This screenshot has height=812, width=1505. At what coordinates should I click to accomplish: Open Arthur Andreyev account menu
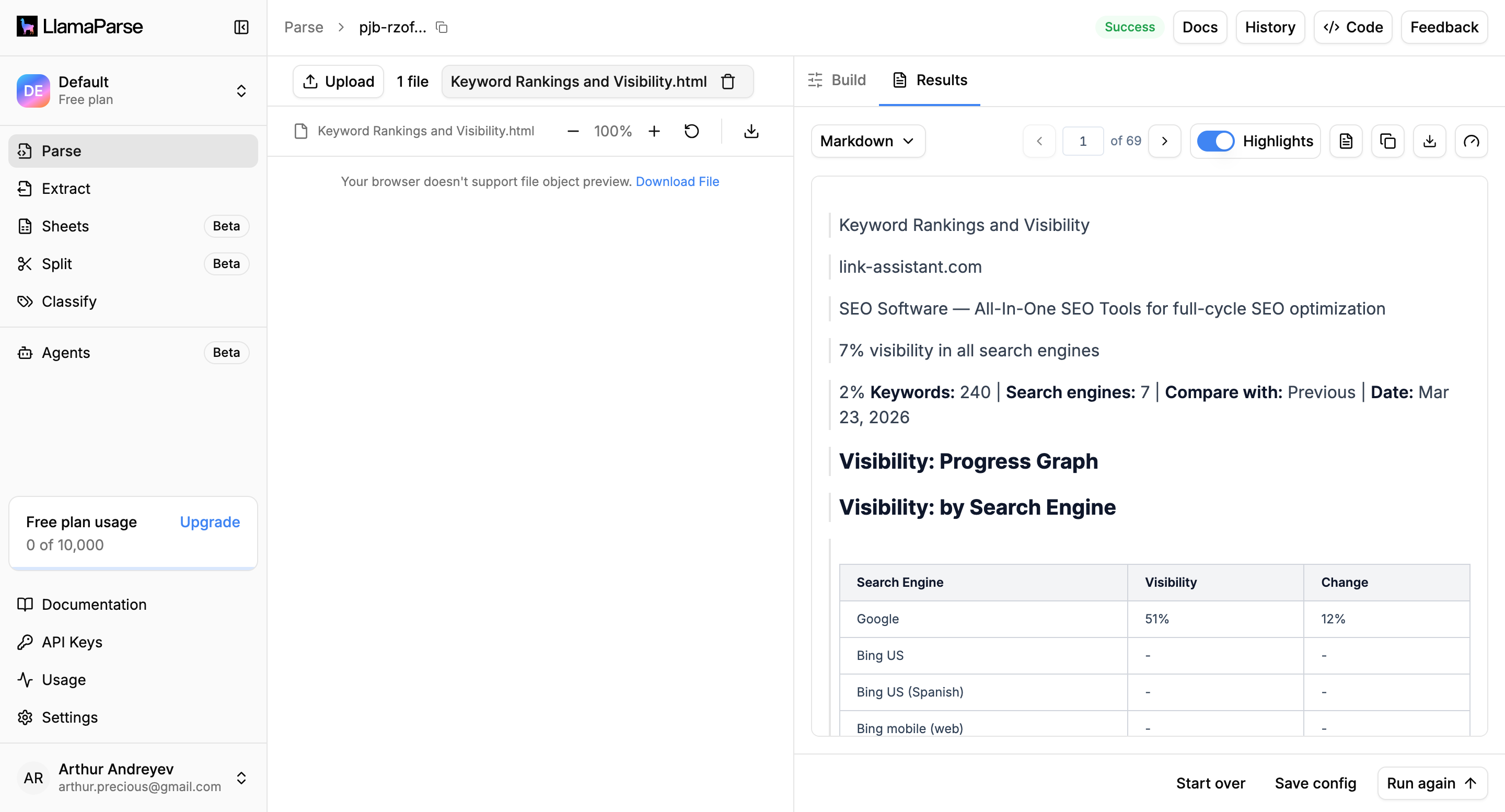coord(241,778)
